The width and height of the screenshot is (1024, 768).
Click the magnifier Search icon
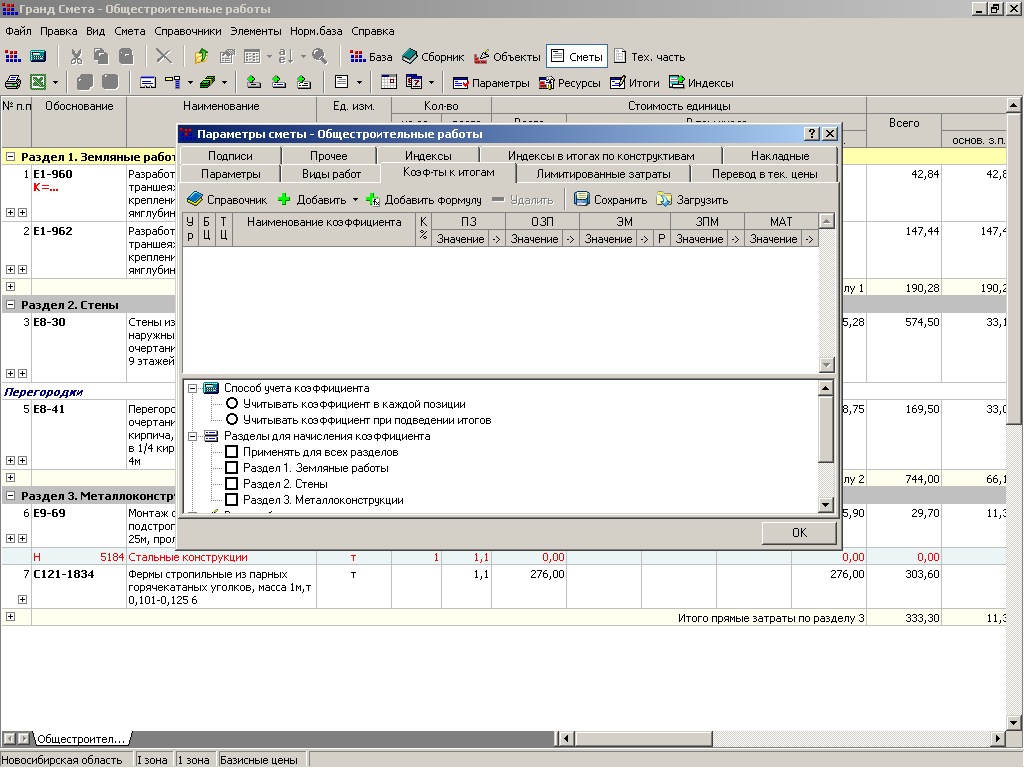tap(319, 56)
